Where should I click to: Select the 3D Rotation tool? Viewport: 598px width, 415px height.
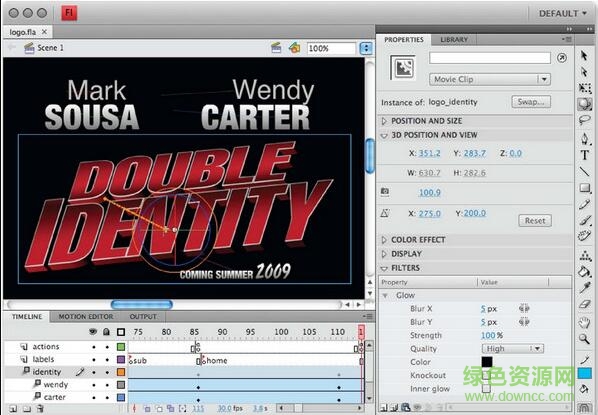pyautogui.click(x=584, y=104)
